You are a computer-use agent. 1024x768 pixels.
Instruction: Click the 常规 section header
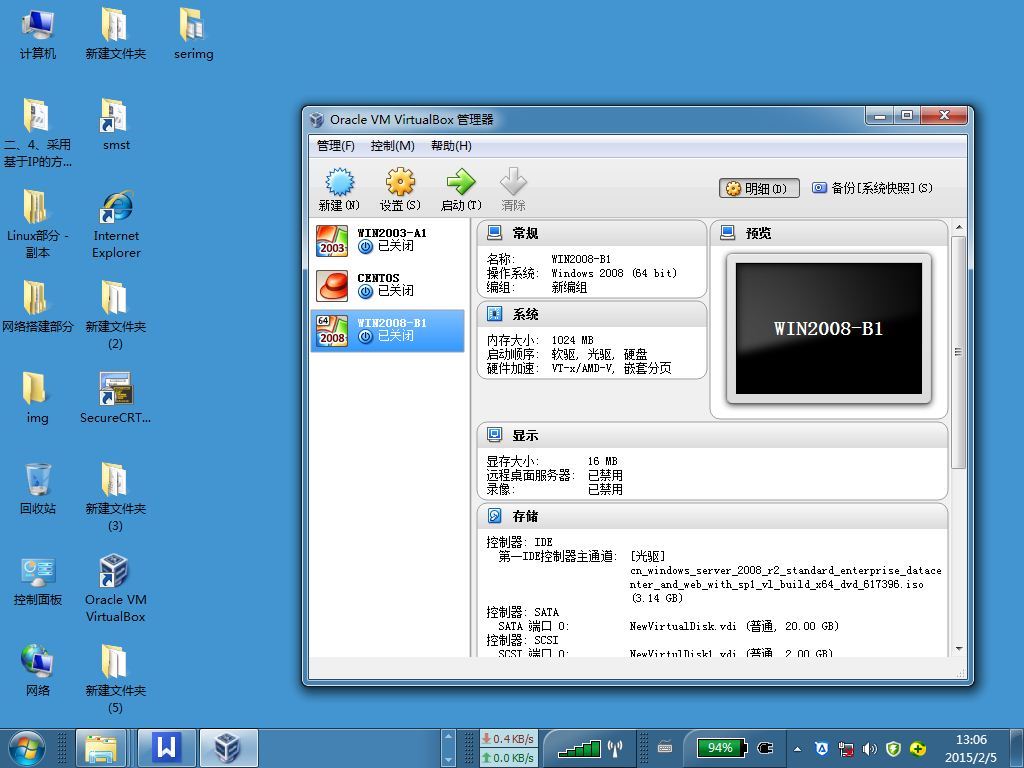[x=592, y=233]
